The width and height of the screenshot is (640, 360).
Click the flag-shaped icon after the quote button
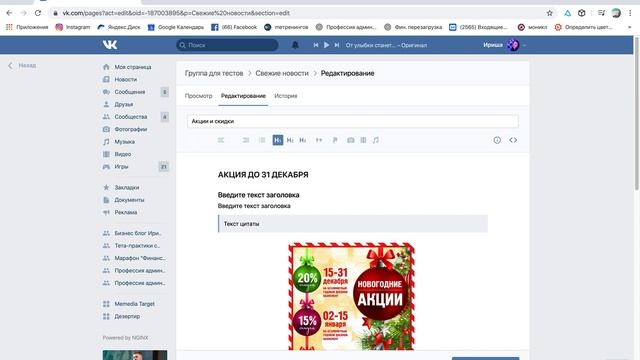(335, 140)
